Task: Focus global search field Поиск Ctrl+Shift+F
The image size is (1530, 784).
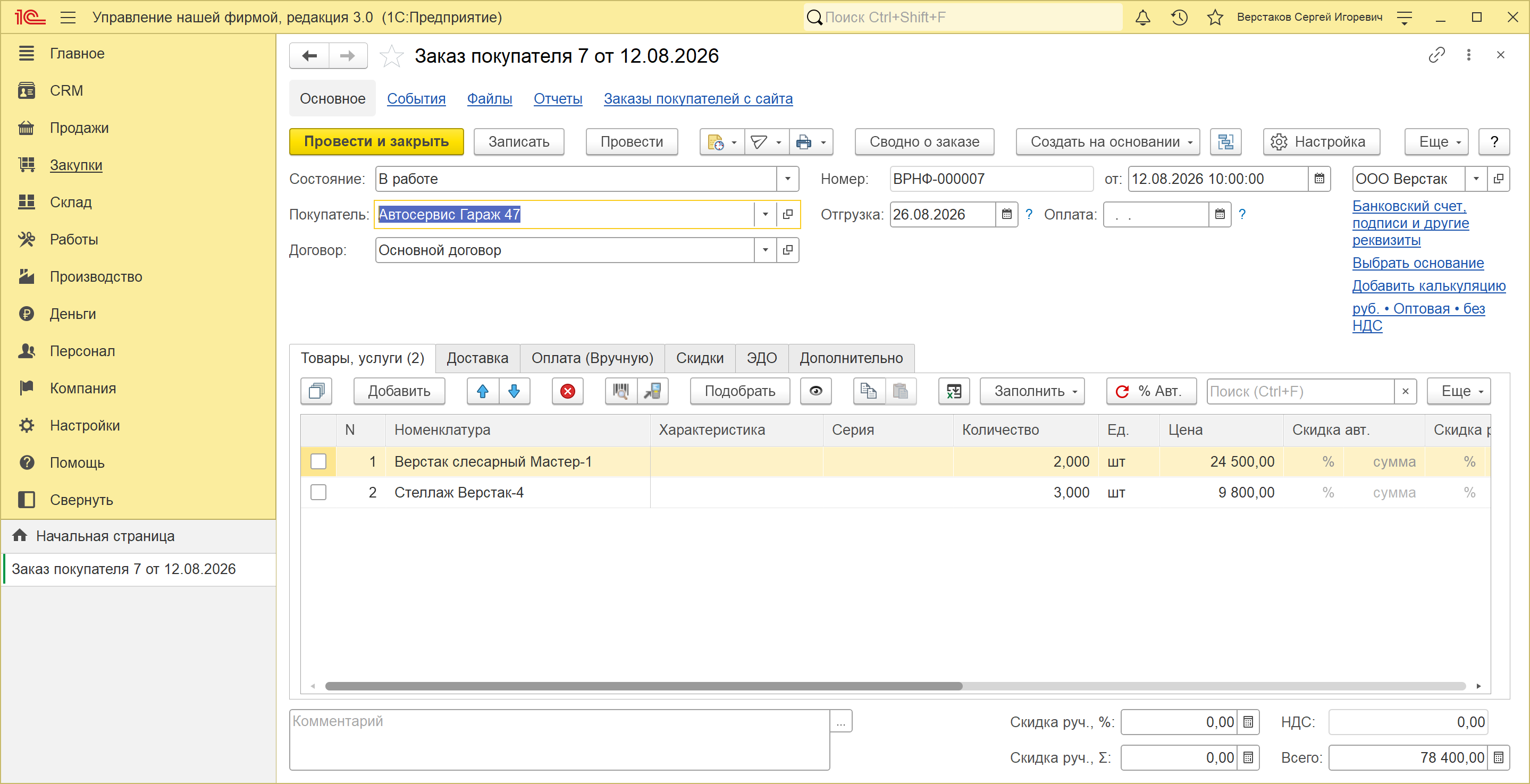Action: [x=963, y=17]
